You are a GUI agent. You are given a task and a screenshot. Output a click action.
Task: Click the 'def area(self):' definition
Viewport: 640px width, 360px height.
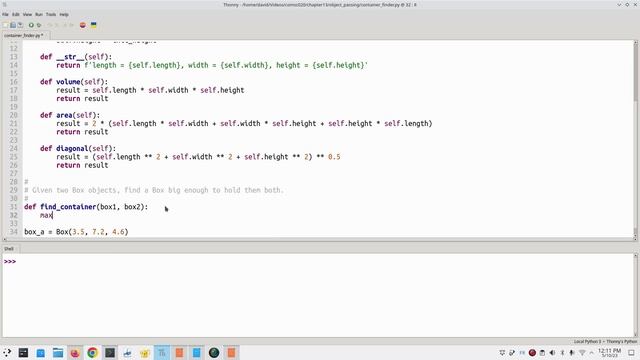click(x=70, y=115)
